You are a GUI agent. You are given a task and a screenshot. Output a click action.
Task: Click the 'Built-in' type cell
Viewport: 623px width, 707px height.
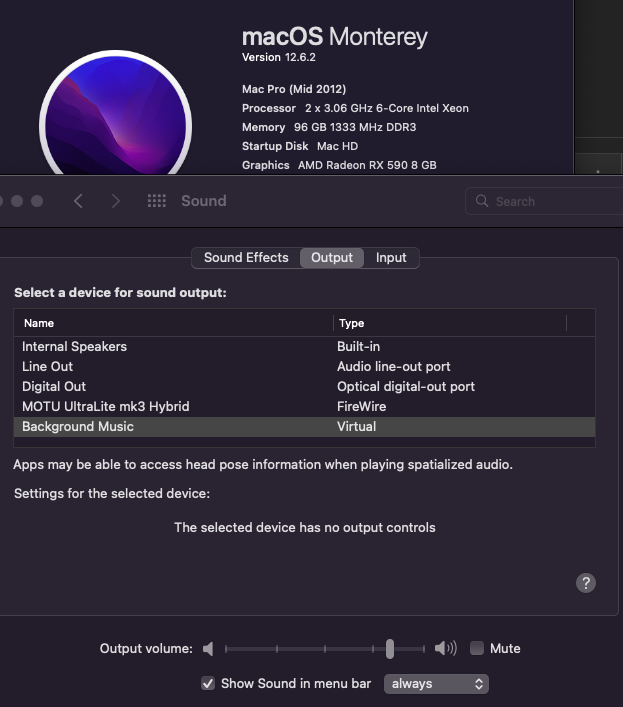point(358,346)
